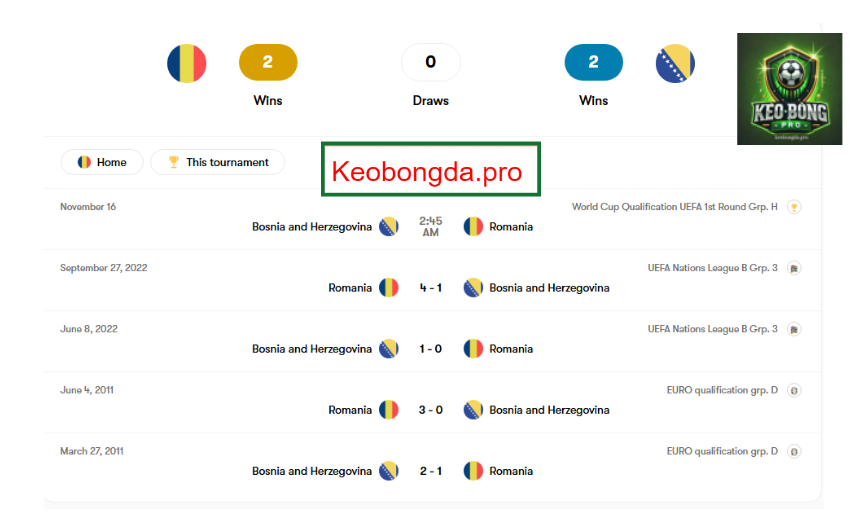Toggle the Home filter chip
Screen dimensions: 861x512
102,162
